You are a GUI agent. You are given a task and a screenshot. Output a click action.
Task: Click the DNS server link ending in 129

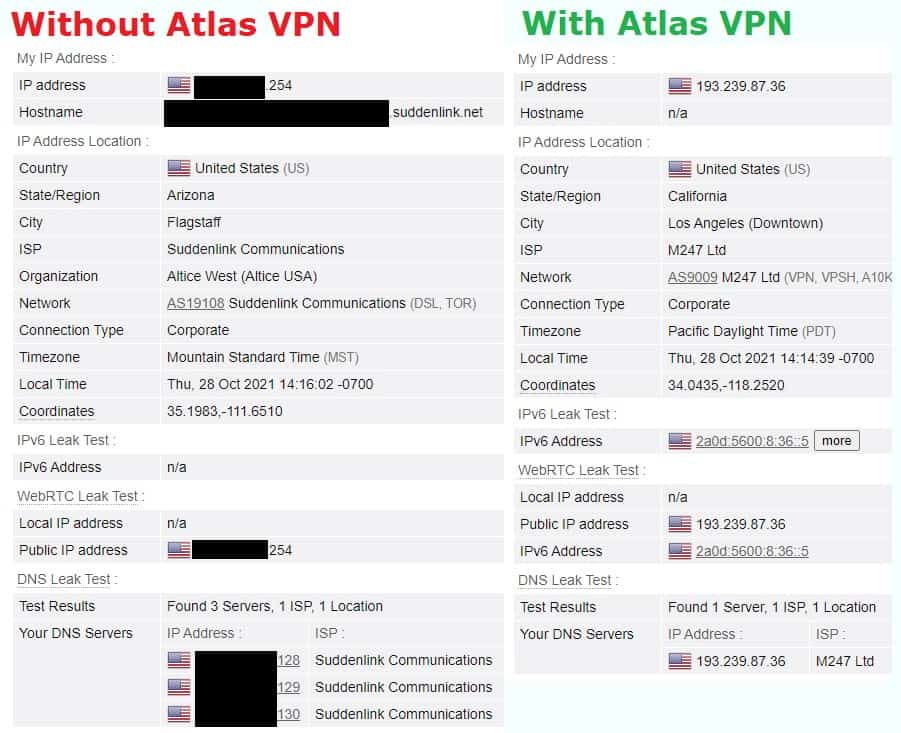click(x=289, y=688)
